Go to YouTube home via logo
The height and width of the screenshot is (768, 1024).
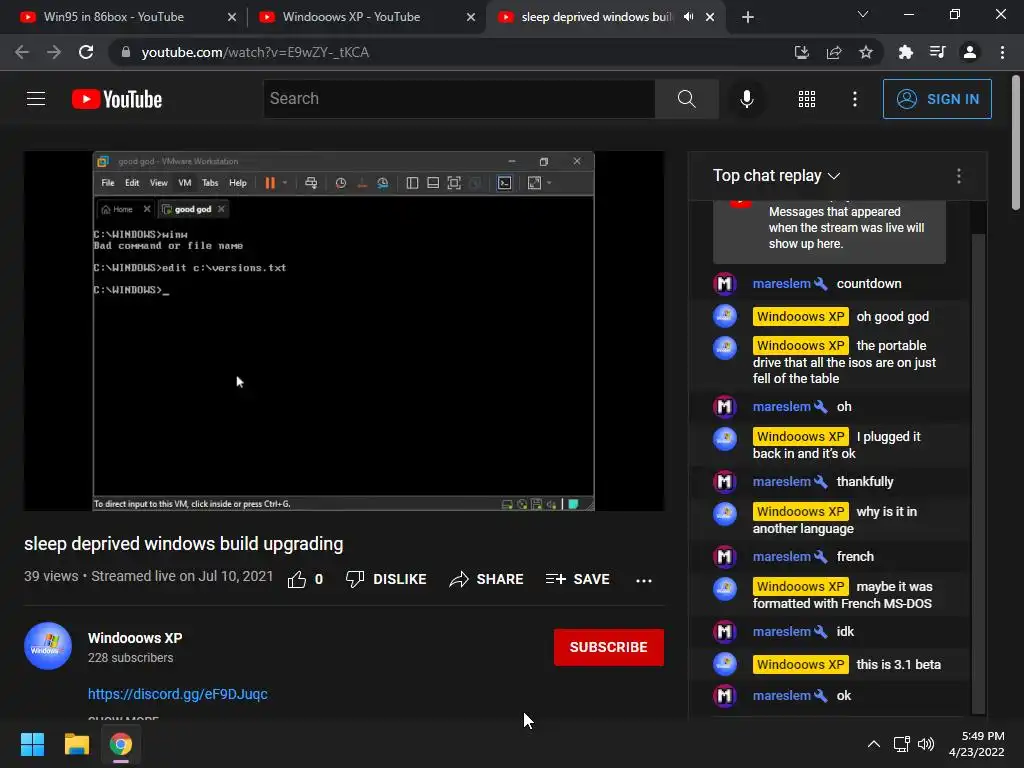coord(117,99)
